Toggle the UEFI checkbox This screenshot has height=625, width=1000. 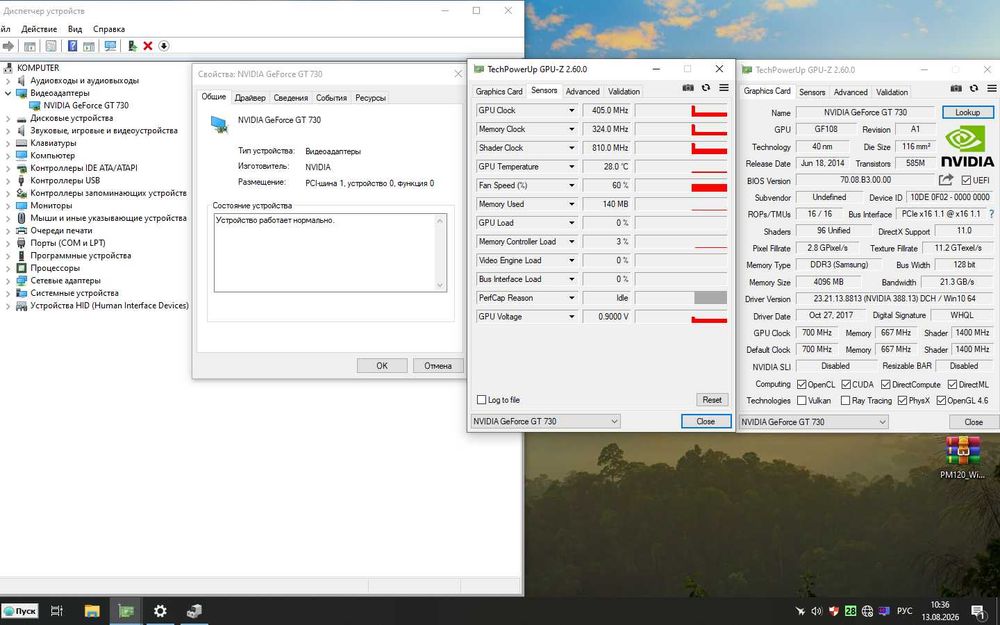[966, 180]
